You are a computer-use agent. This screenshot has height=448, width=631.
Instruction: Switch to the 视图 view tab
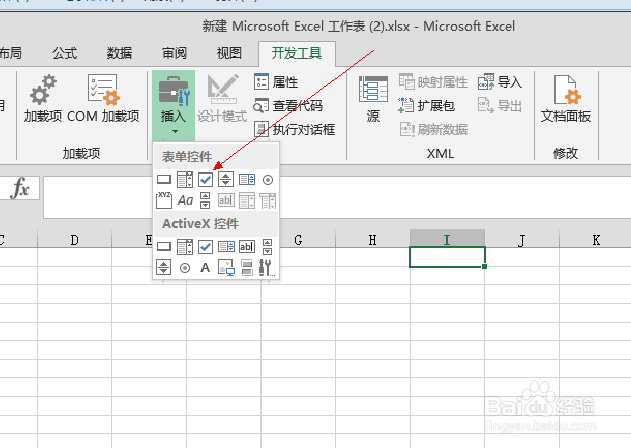pos(229,53)
